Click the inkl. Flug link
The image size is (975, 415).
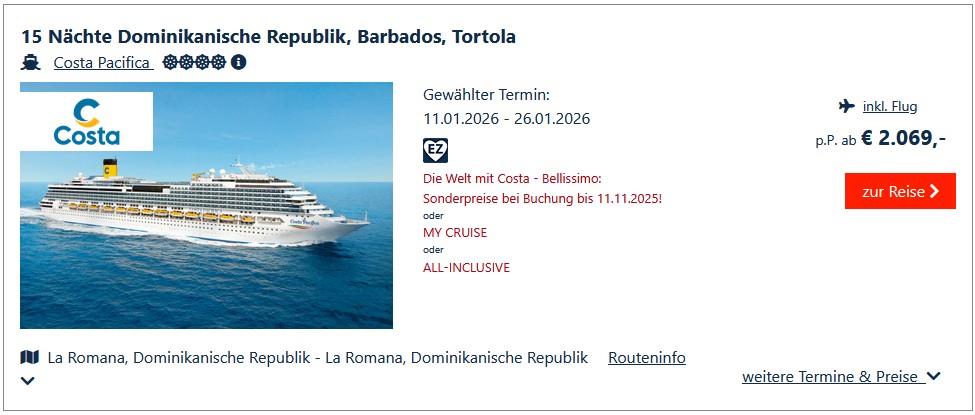pyautogui.click(x=889, y=107)
